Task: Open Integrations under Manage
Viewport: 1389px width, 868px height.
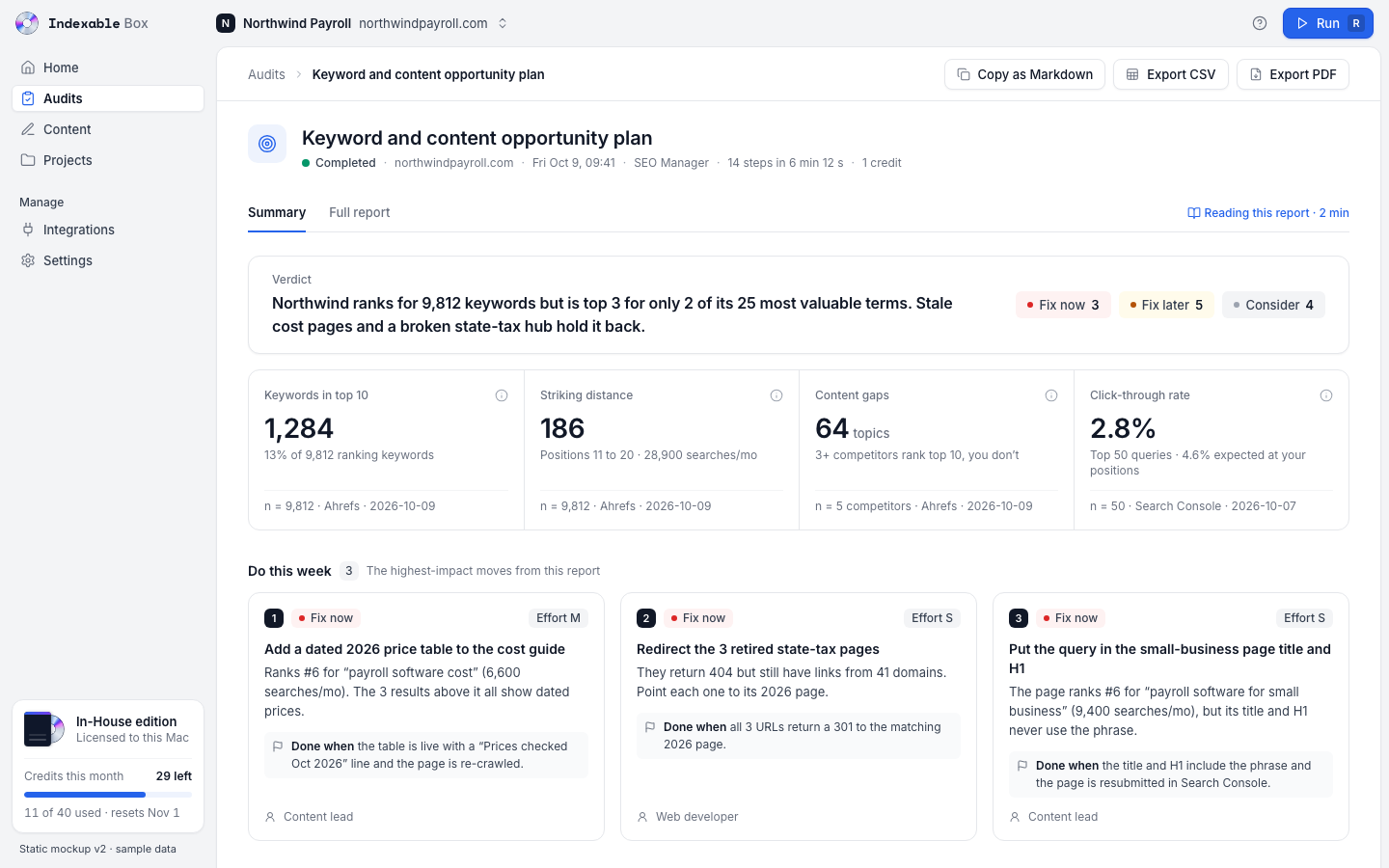Action: [x=108, y=230]
